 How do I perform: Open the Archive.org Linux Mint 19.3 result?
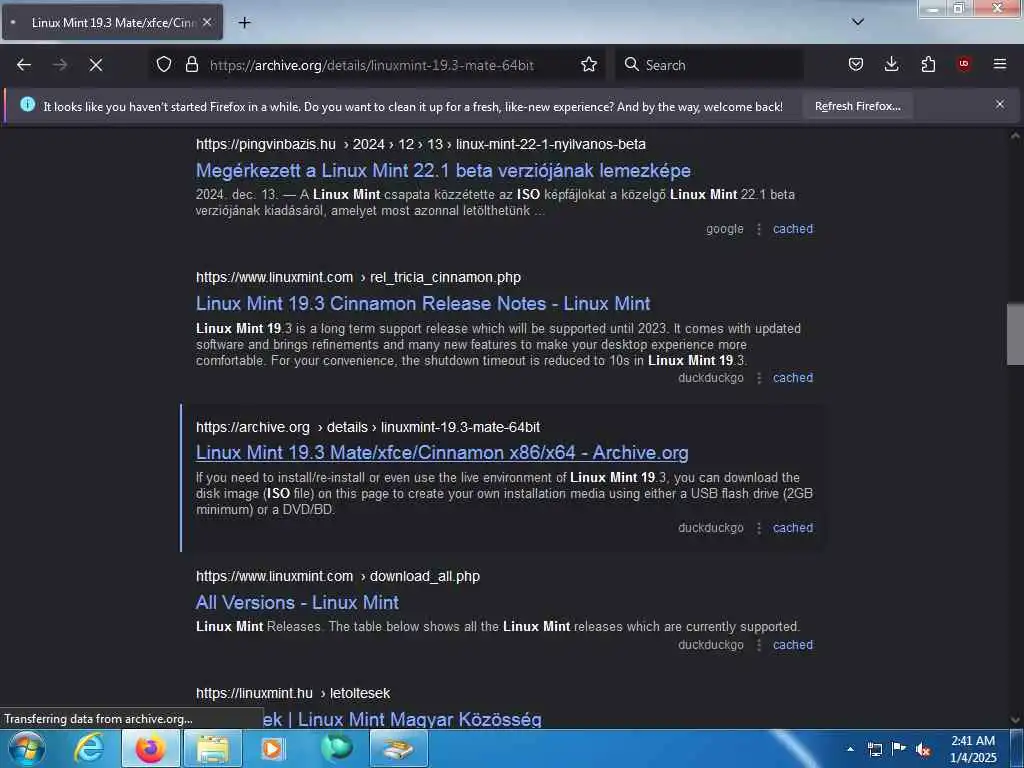pyautogui.click(x=442, y=453)
